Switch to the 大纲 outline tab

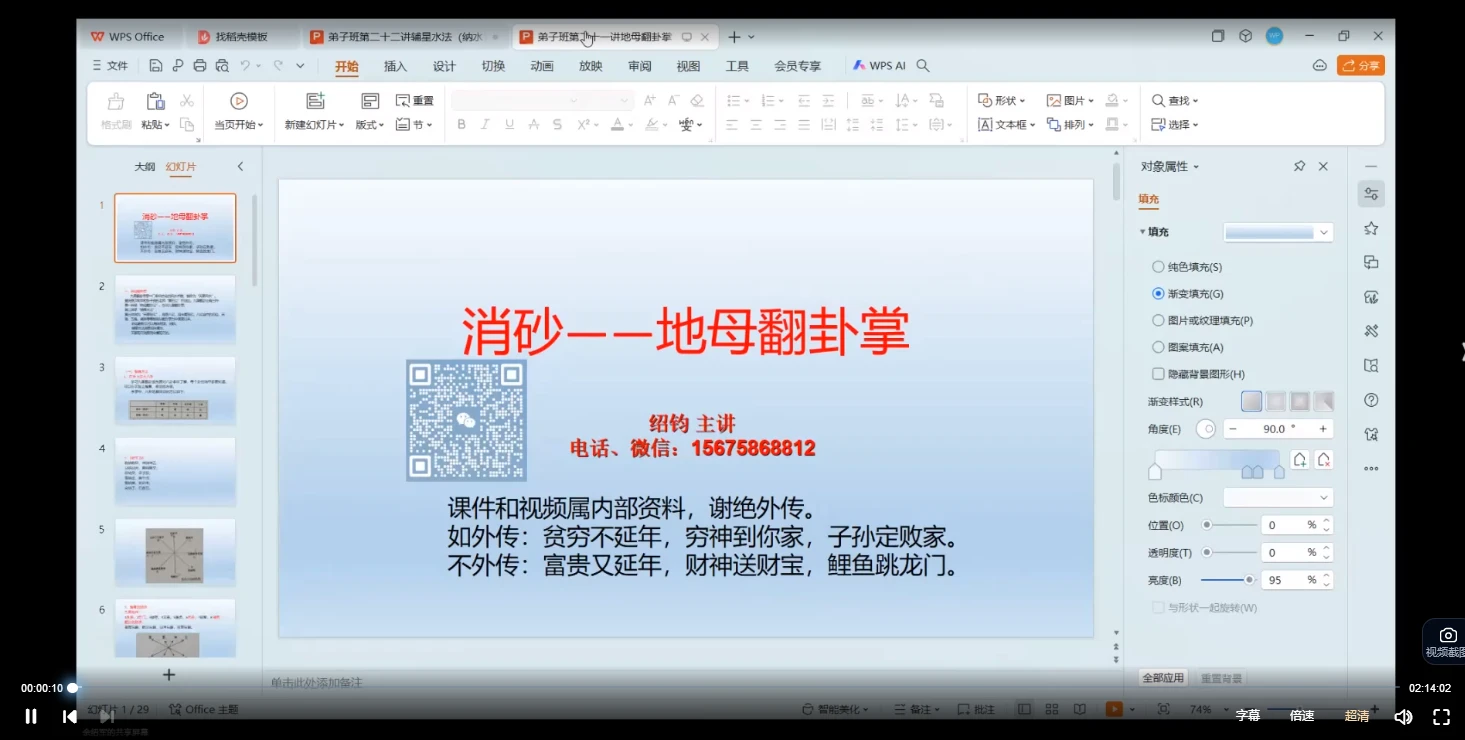click(145, 167)
